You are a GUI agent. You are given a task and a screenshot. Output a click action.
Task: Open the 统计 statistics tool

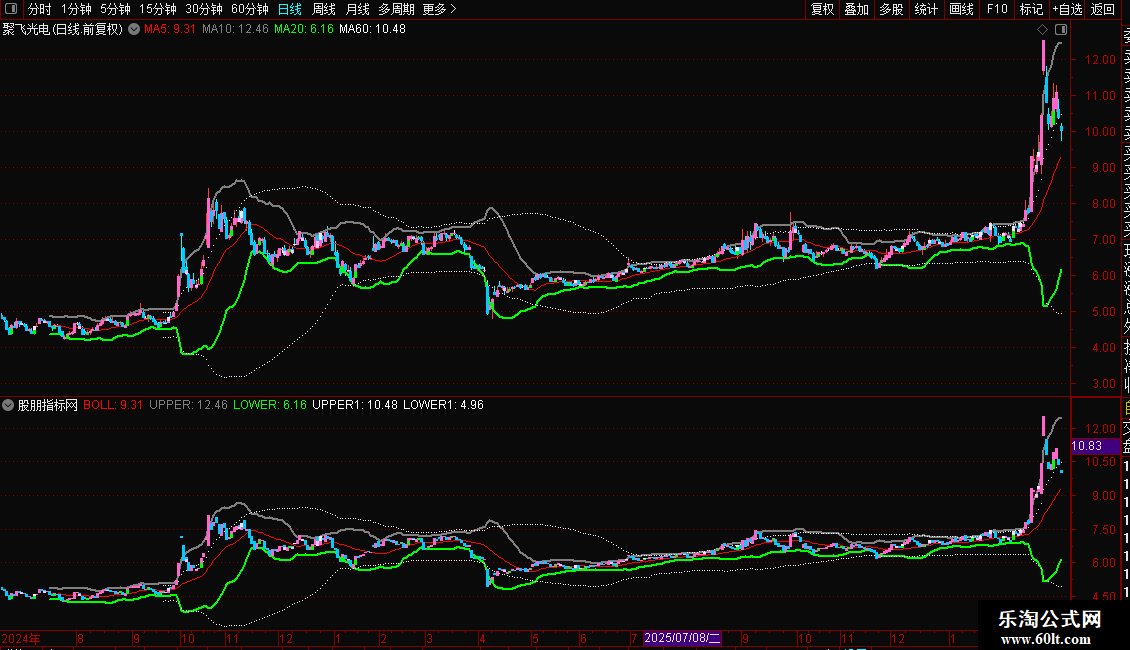click(x=926, y=9)
